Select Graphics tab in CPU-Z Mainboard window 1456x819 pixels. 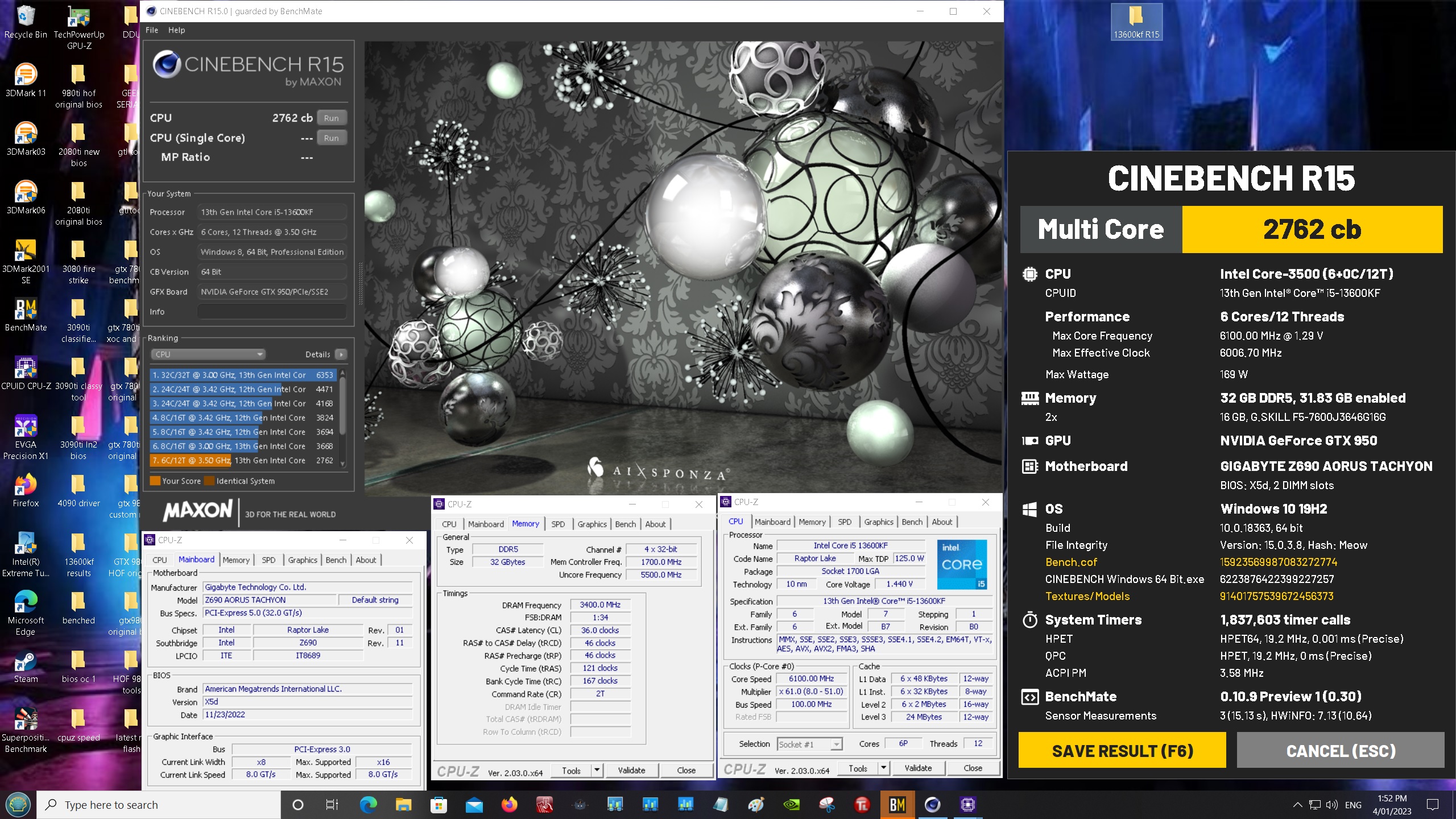tap(302, 560)
